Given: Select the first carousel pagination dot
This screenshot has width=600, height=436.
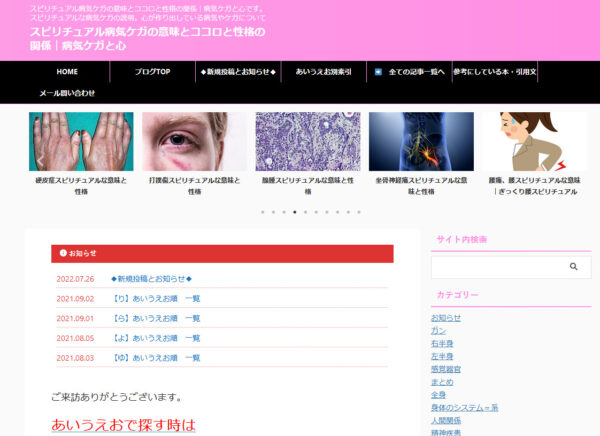Looking at the screenshot, I should tap(262, 212).
